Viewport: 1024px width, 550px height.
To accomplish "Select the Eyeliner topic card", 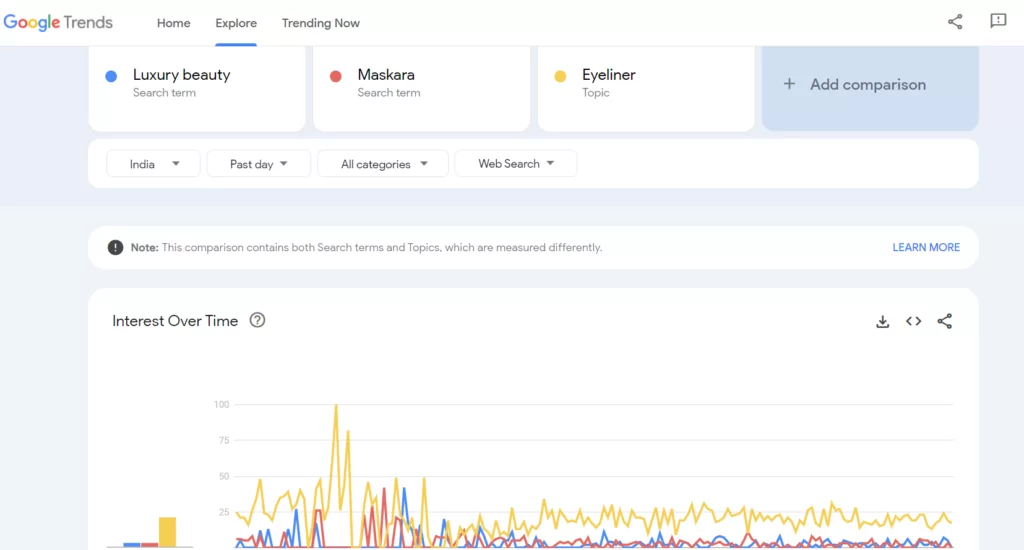I will click(646, 88).
